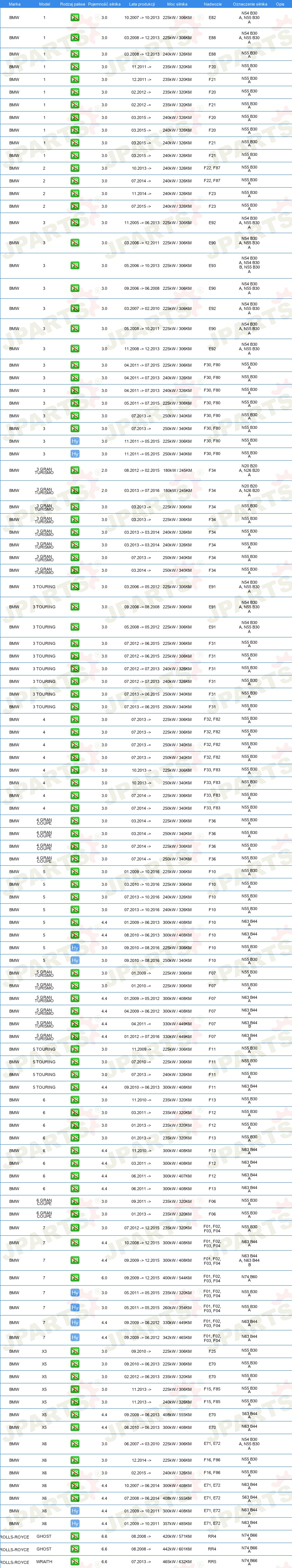The width and height of the screenshot is (292, 1568).
Task: Click the Oznaczenie silnika column header
Action: point(250,4)
